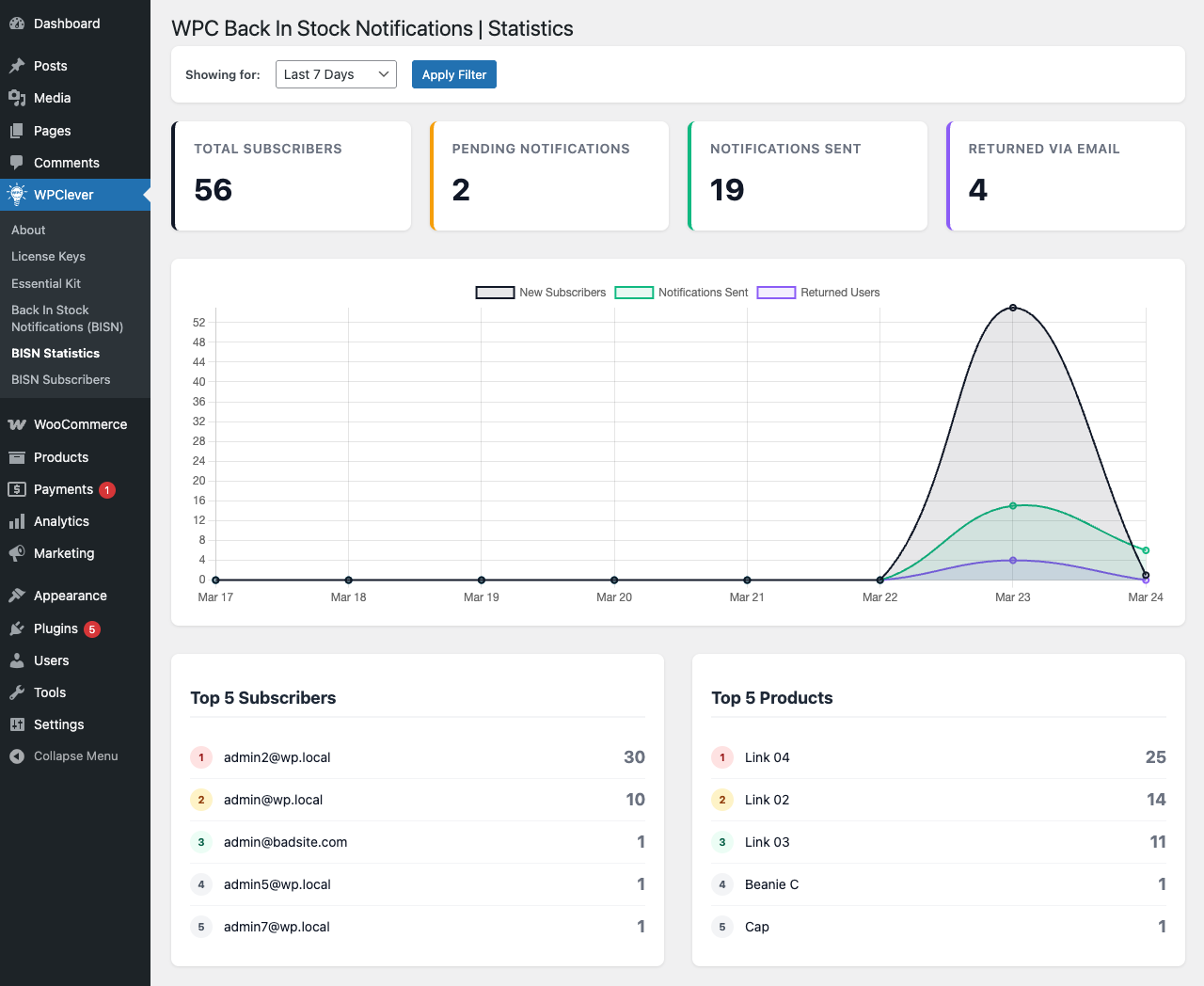
Task: Click the Dashboard gauge icon
Action: click(x=17, y=24)
